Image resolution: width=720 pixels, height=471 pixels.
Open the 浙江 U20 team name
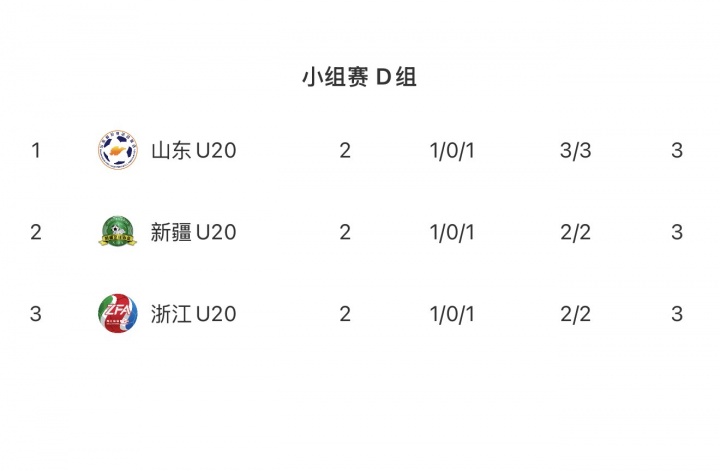click(x=193, y=314)
